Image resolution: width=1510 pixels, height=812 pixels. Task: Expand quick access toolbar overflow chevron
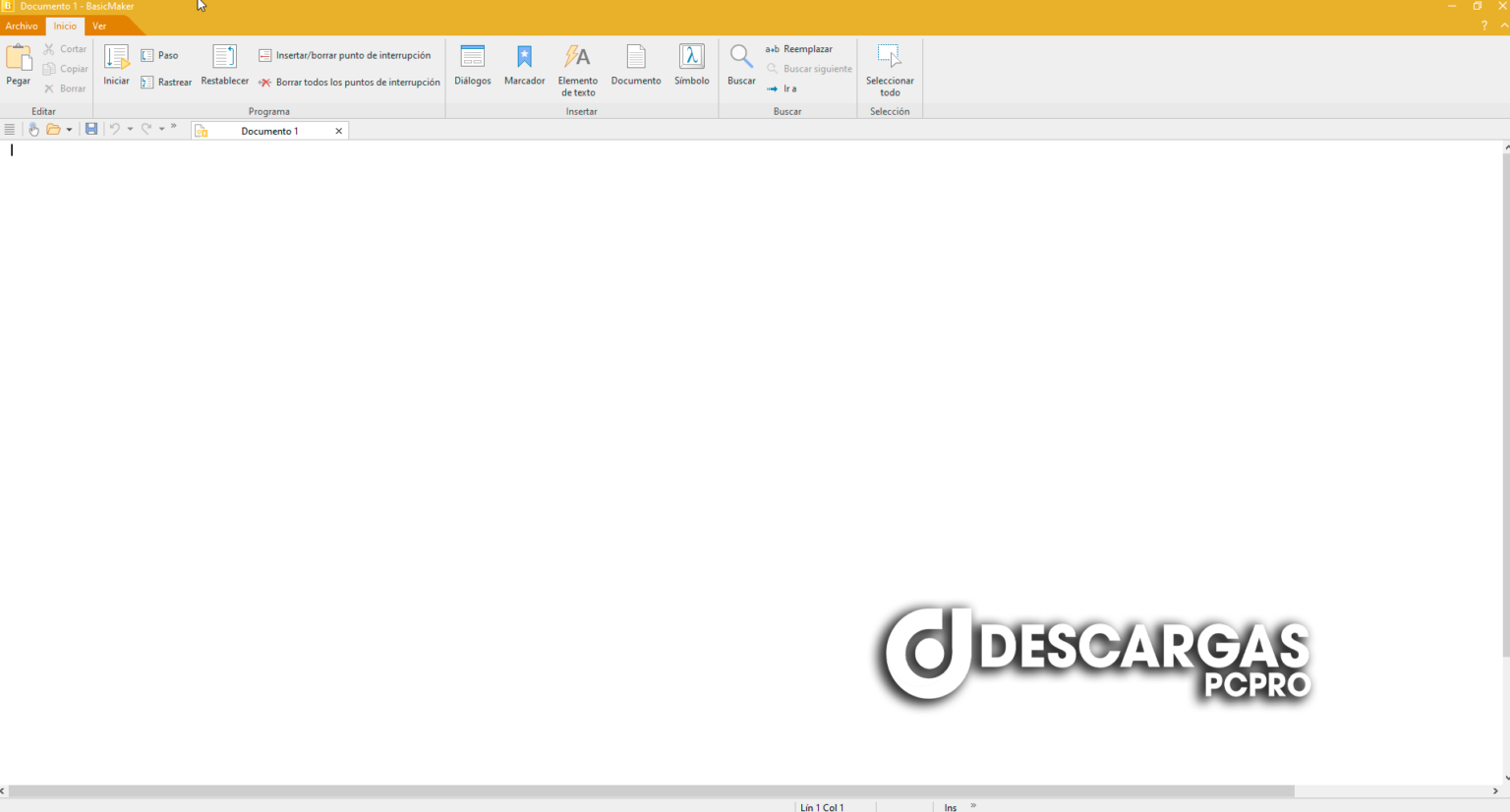point(174,127)
